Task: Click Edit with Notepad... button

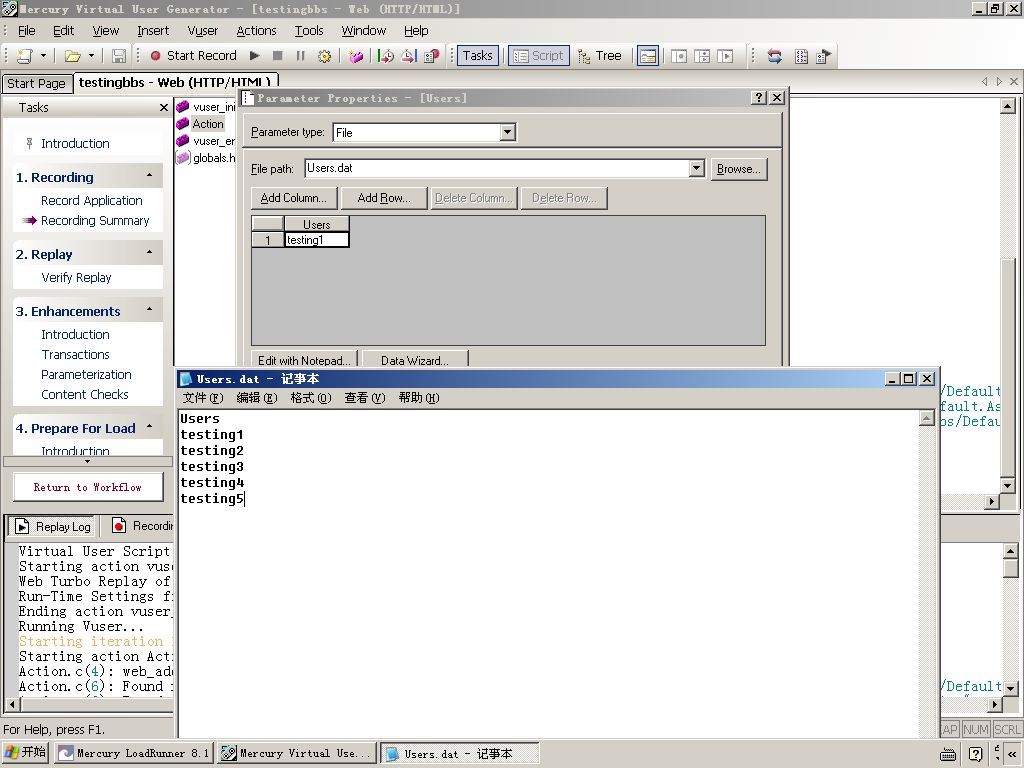Action: click(304, 360)
